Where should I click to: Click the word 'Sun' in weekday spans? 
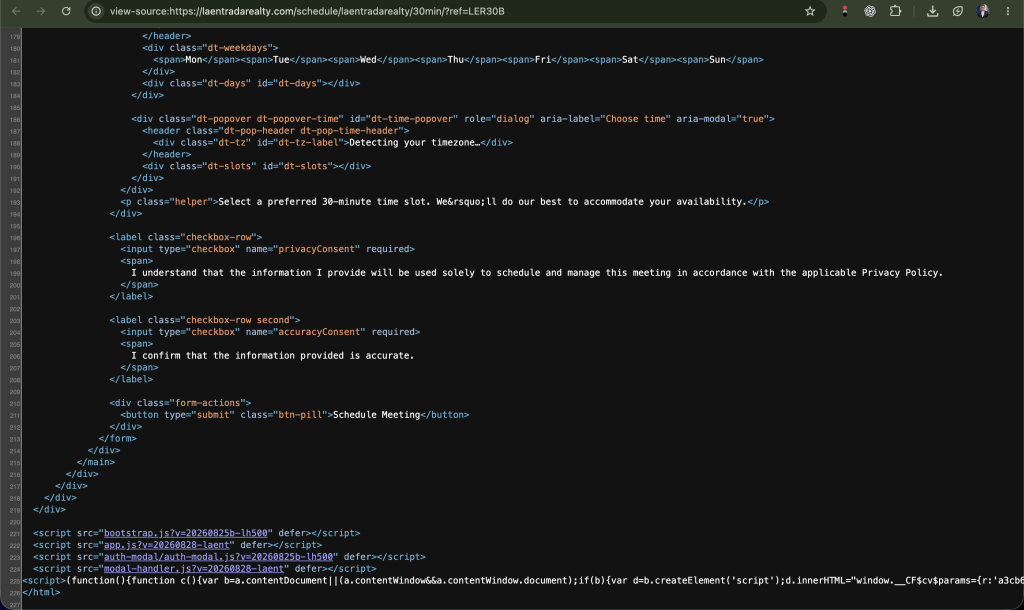coord(717,59)
